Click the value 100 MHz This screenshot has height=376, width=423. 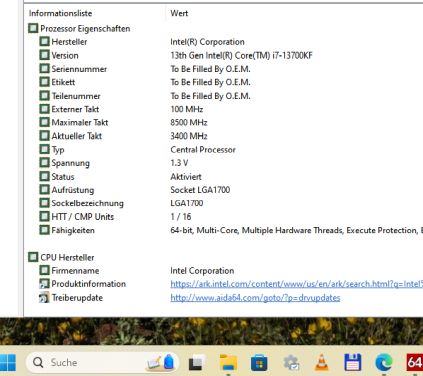[x=187, y=109]
